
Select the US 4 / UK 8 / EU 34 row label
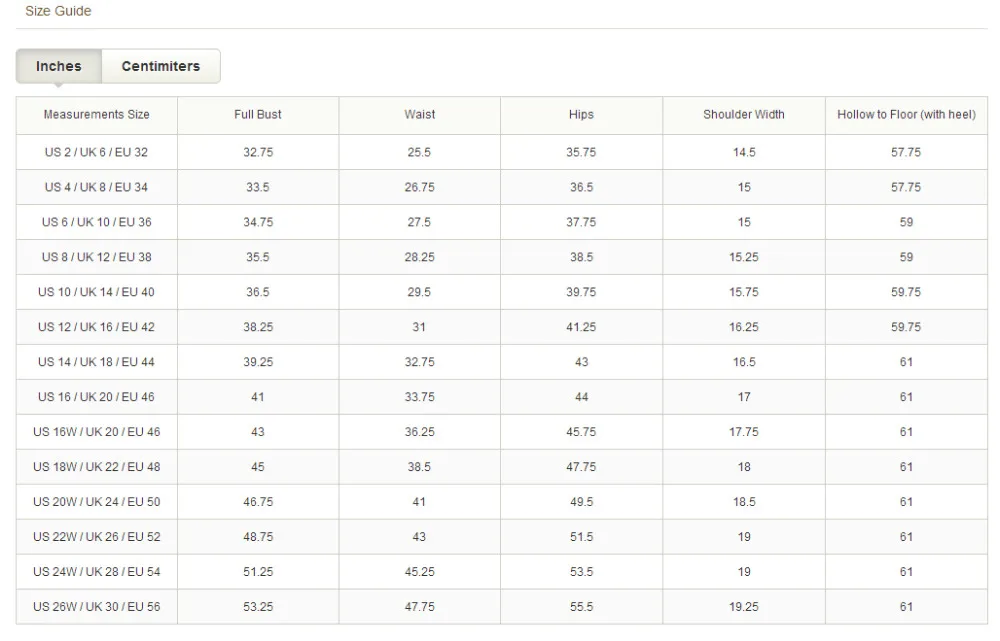click(97, 187)
